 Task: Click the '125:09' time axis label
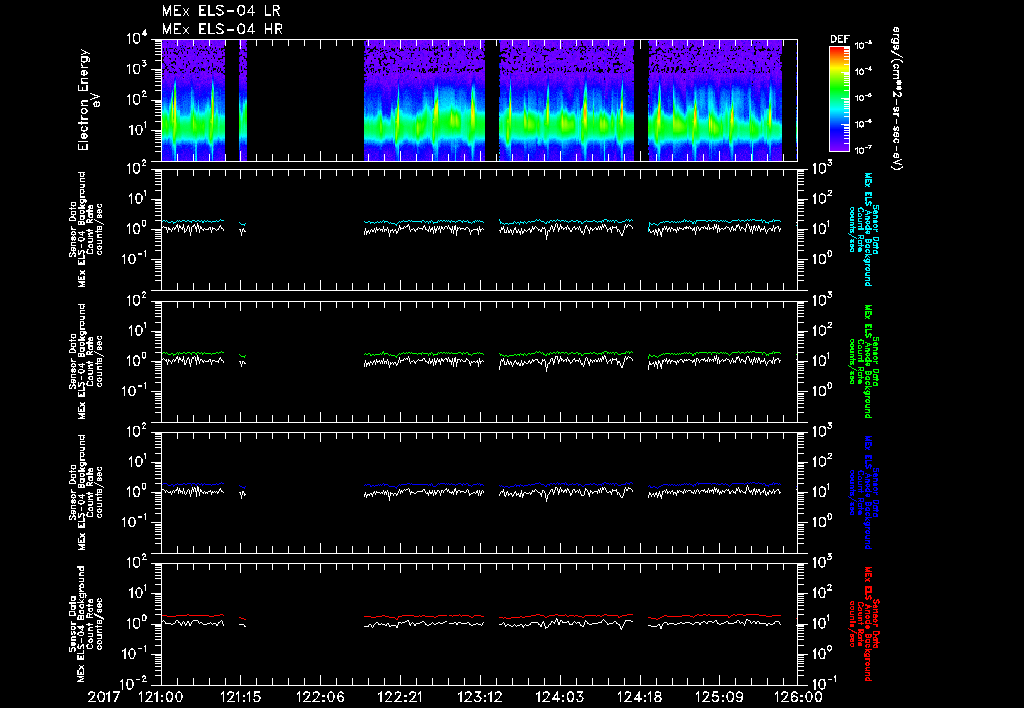coord(718,697)
